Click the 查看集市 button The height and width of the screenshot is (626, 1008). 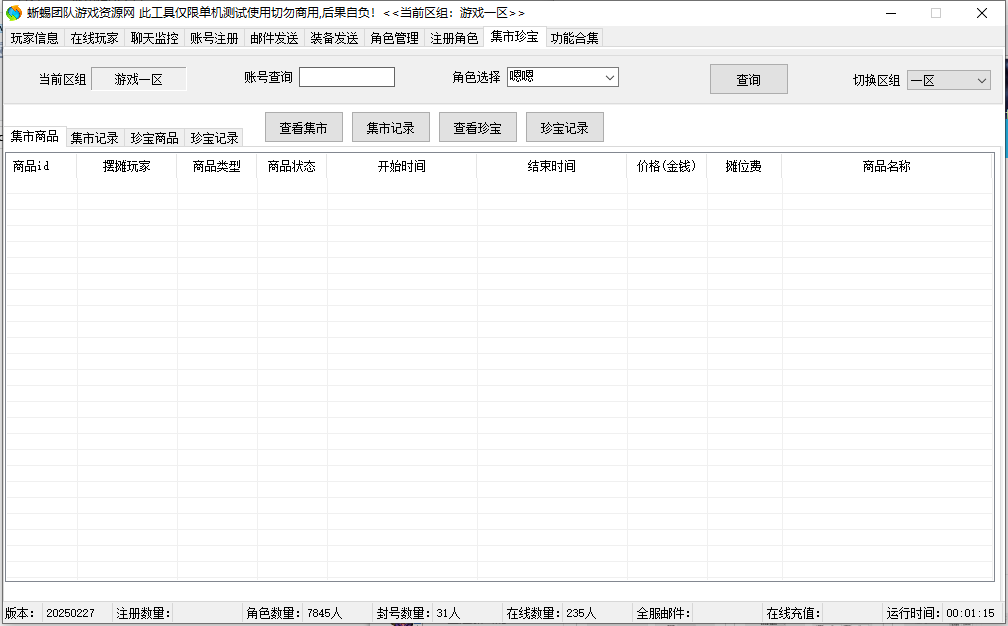point(303,128)
